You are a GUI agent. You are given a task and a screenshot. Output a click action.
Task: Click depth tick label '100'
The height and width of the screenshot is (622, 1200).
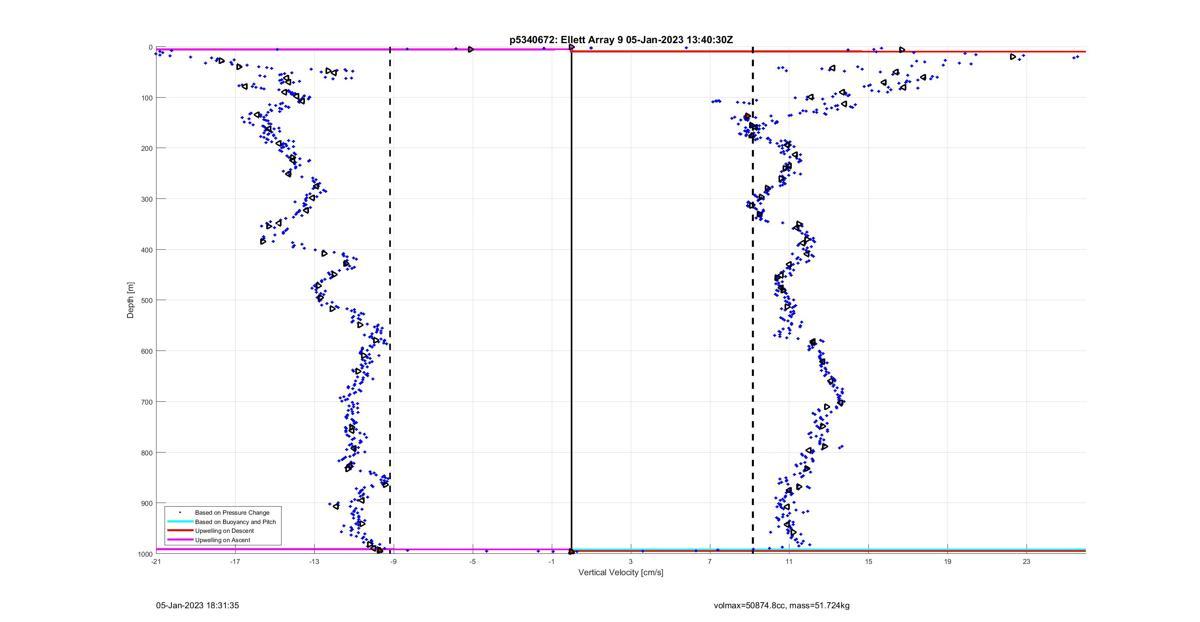tap(145, 98)
